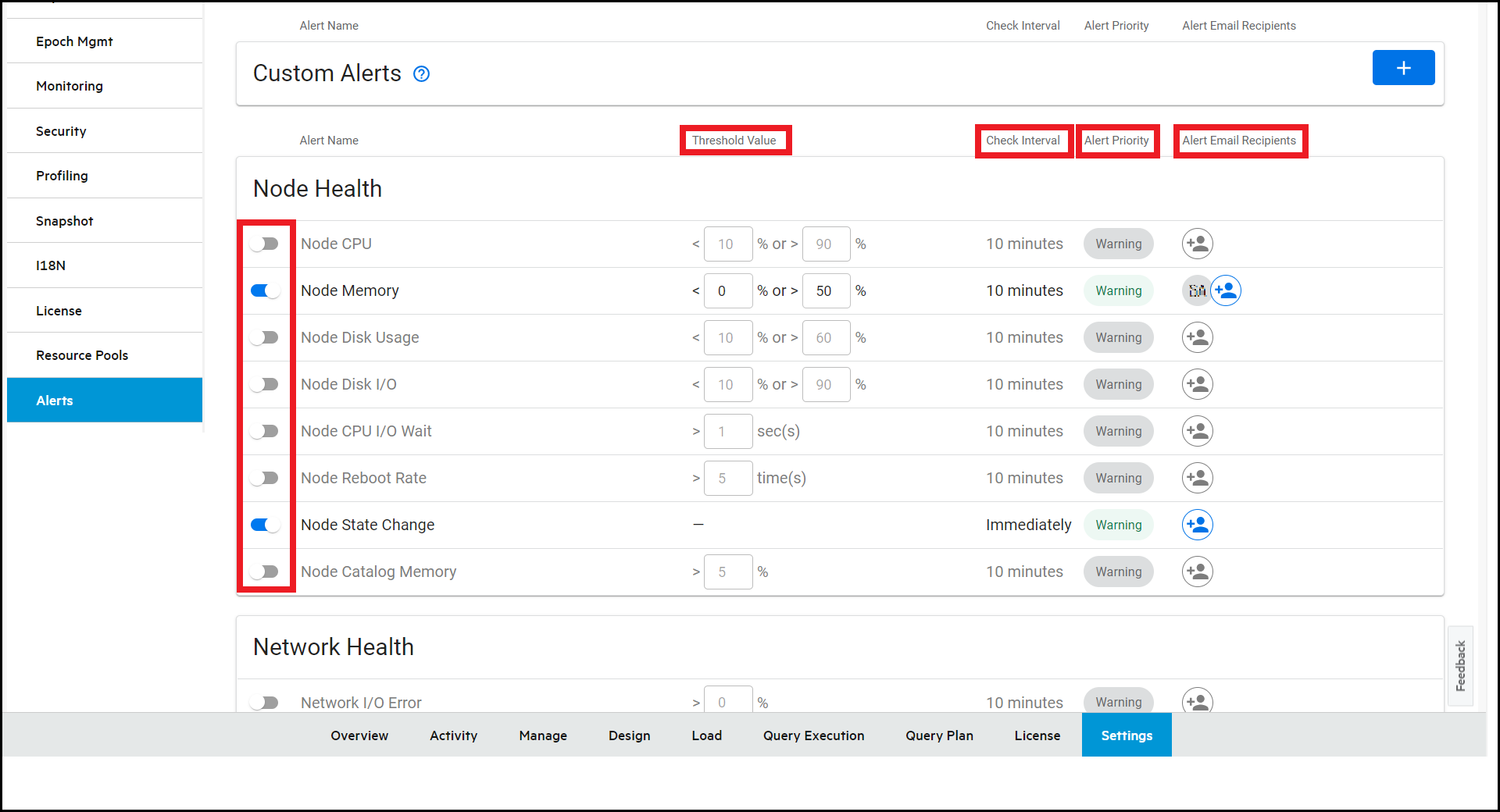This screenshot has height=812, width=1500.
Task: Click the Custom Alerts help question mark icon
Action: 421,74
